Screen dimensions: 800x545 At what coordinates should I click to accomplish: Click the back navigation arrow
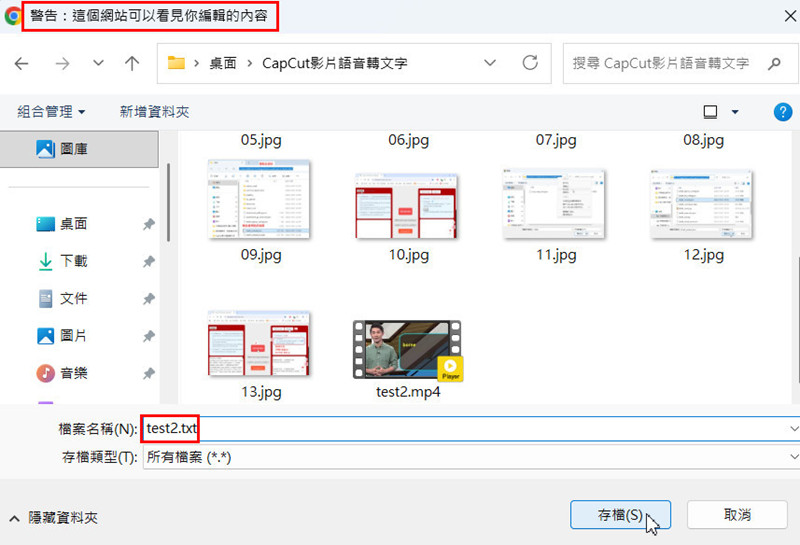pos(22,63)
